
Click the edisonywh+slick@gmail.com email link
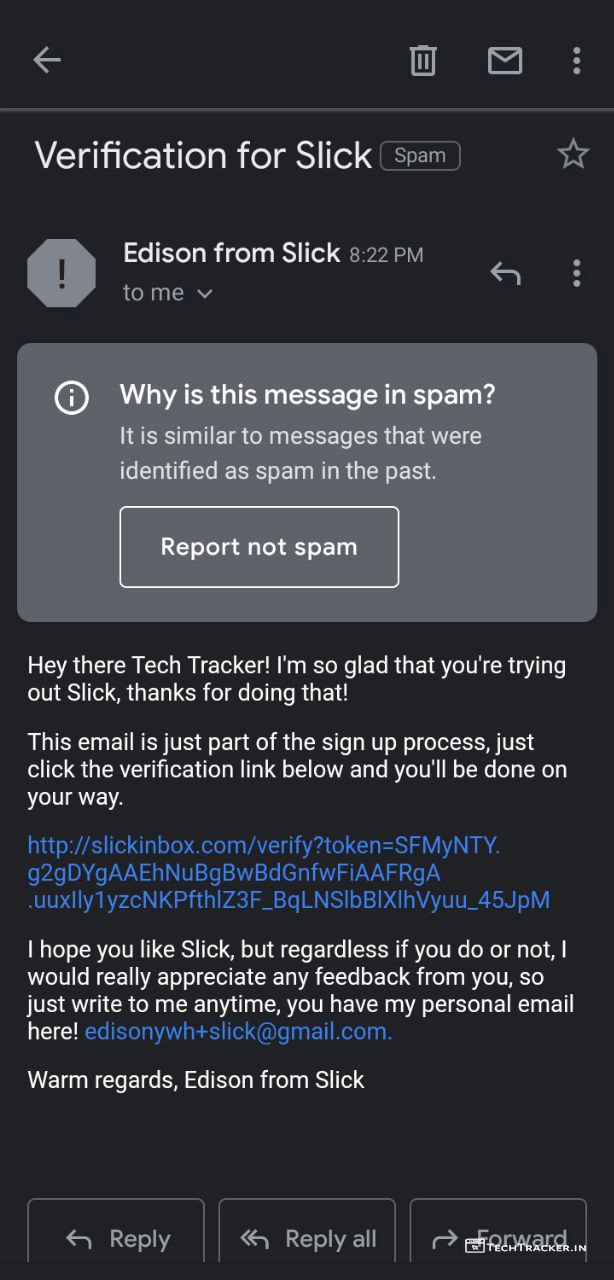(238, 1032)
